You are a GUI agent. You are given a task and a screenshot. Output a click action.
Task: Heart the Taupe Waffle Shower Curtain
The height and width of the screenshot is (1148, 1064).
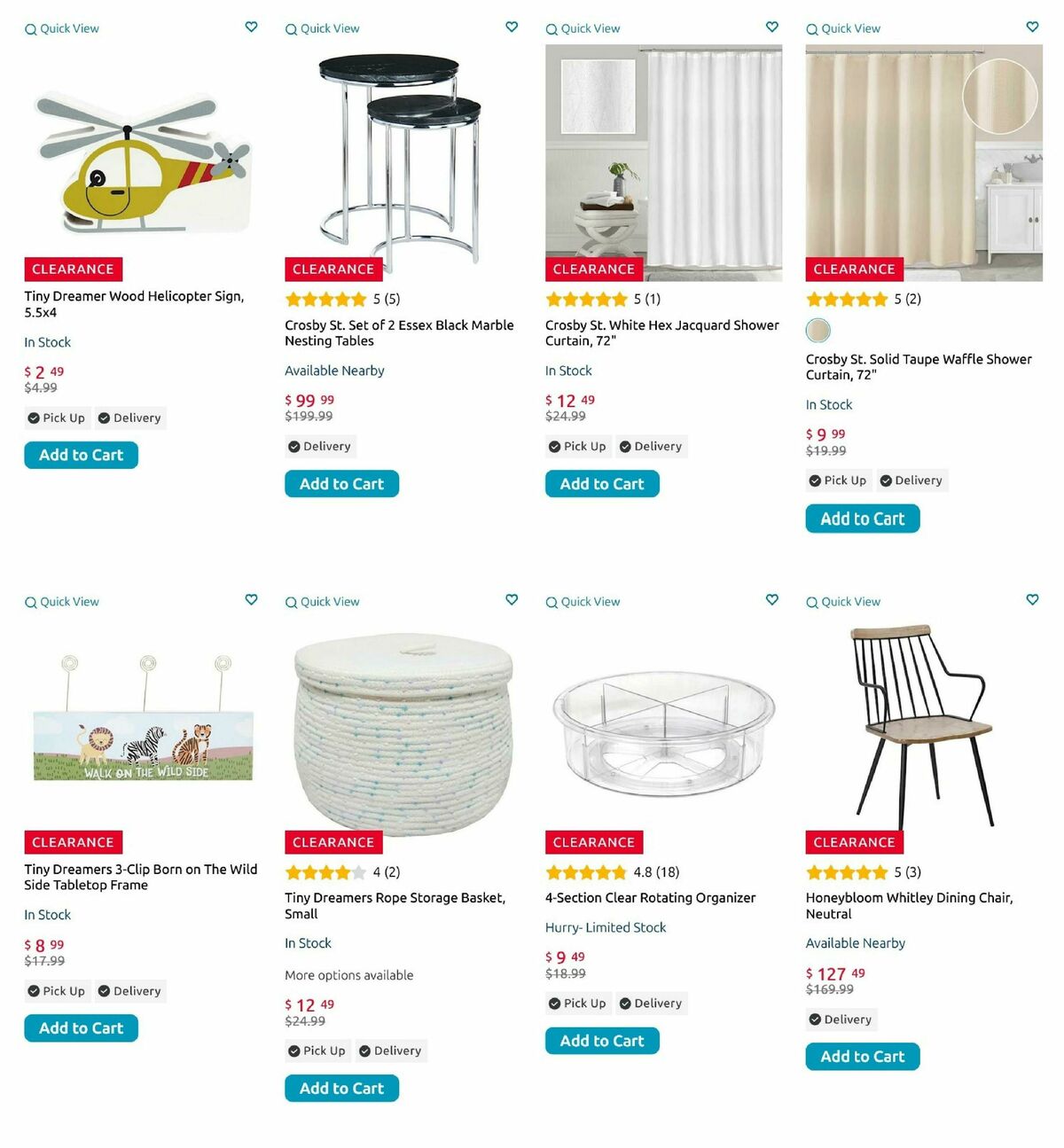point(1032,27)
